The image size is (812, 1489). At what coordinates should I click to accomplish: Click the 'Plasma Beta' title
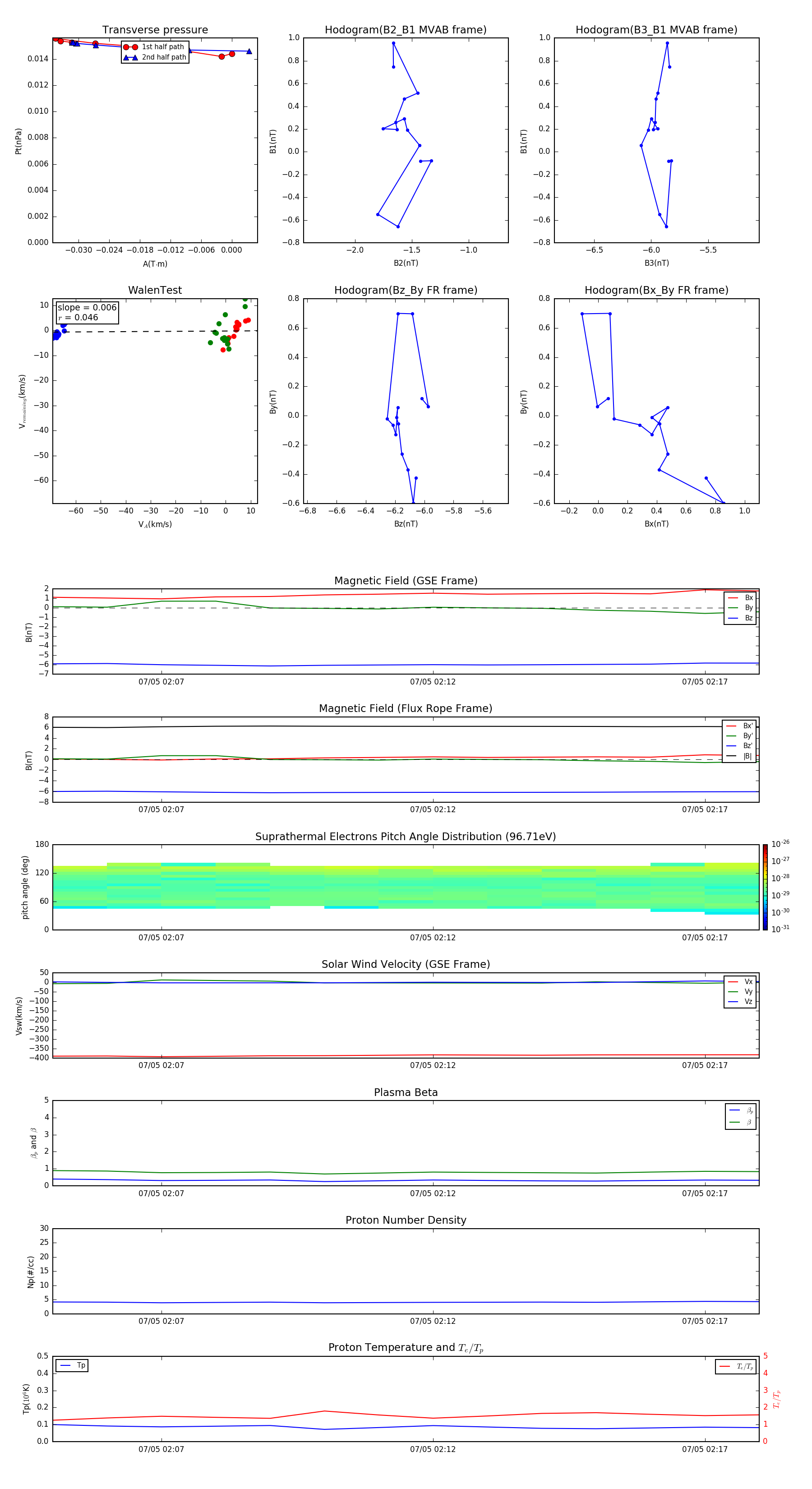tap(406, 1093)
